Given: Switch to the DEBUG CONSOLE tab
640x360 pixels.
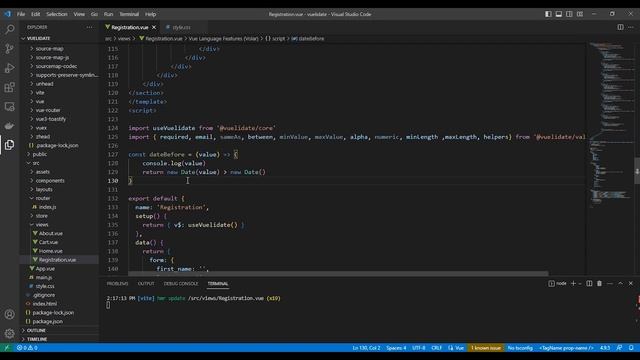Looking at the screenshot, I should click(181, 284).
